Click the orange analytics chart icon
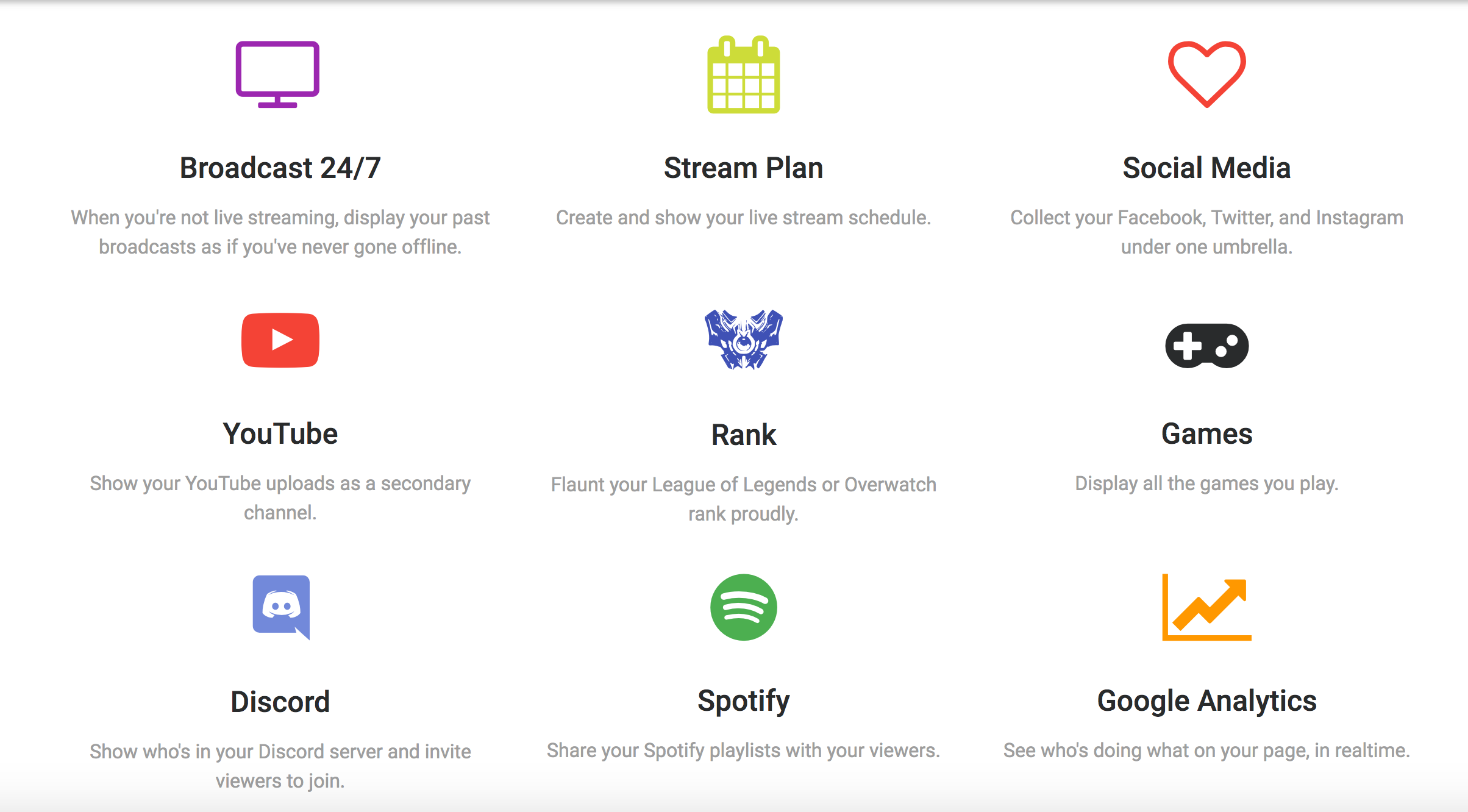The width and height of the screenshot is (1468, 812). pos(1206,607)
